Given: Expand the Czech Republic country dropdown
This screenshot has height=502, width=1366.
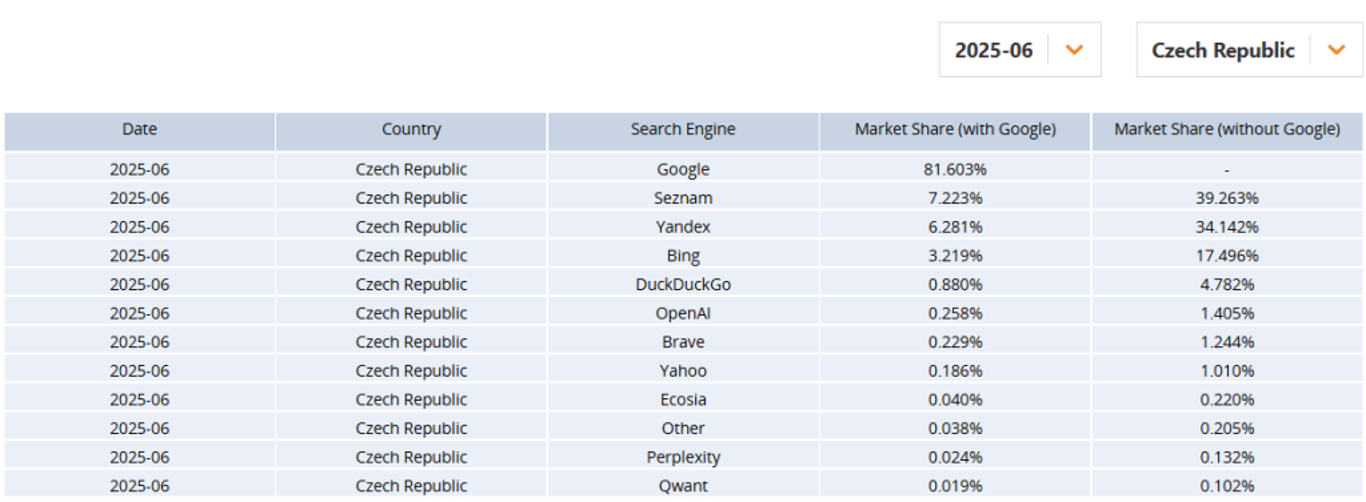Looking at the screenshot, I should click(x=1249, y=50).
